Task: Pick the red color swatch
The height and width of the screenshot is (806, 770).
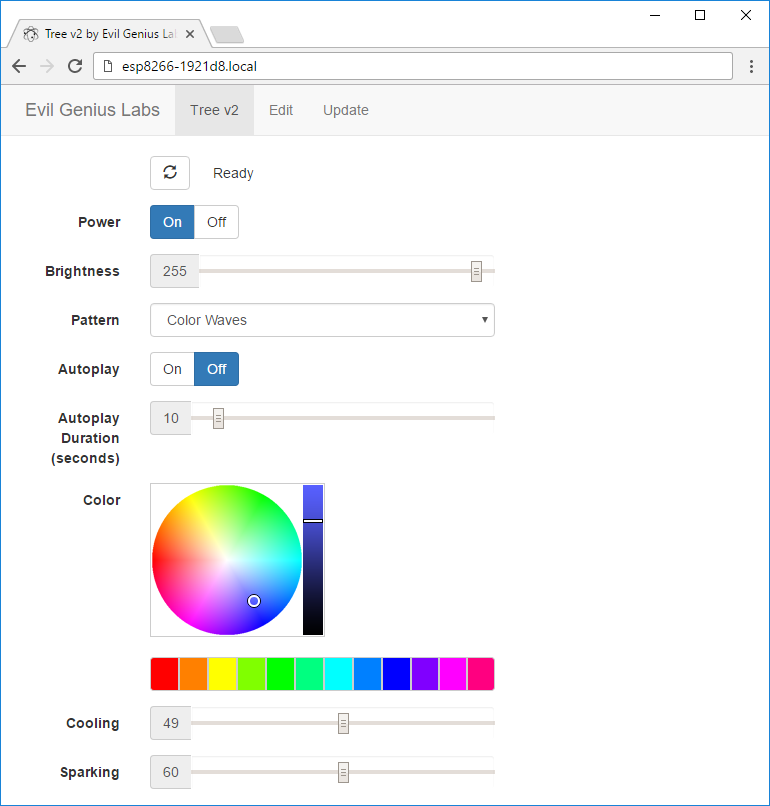Action: coord(164,674)
